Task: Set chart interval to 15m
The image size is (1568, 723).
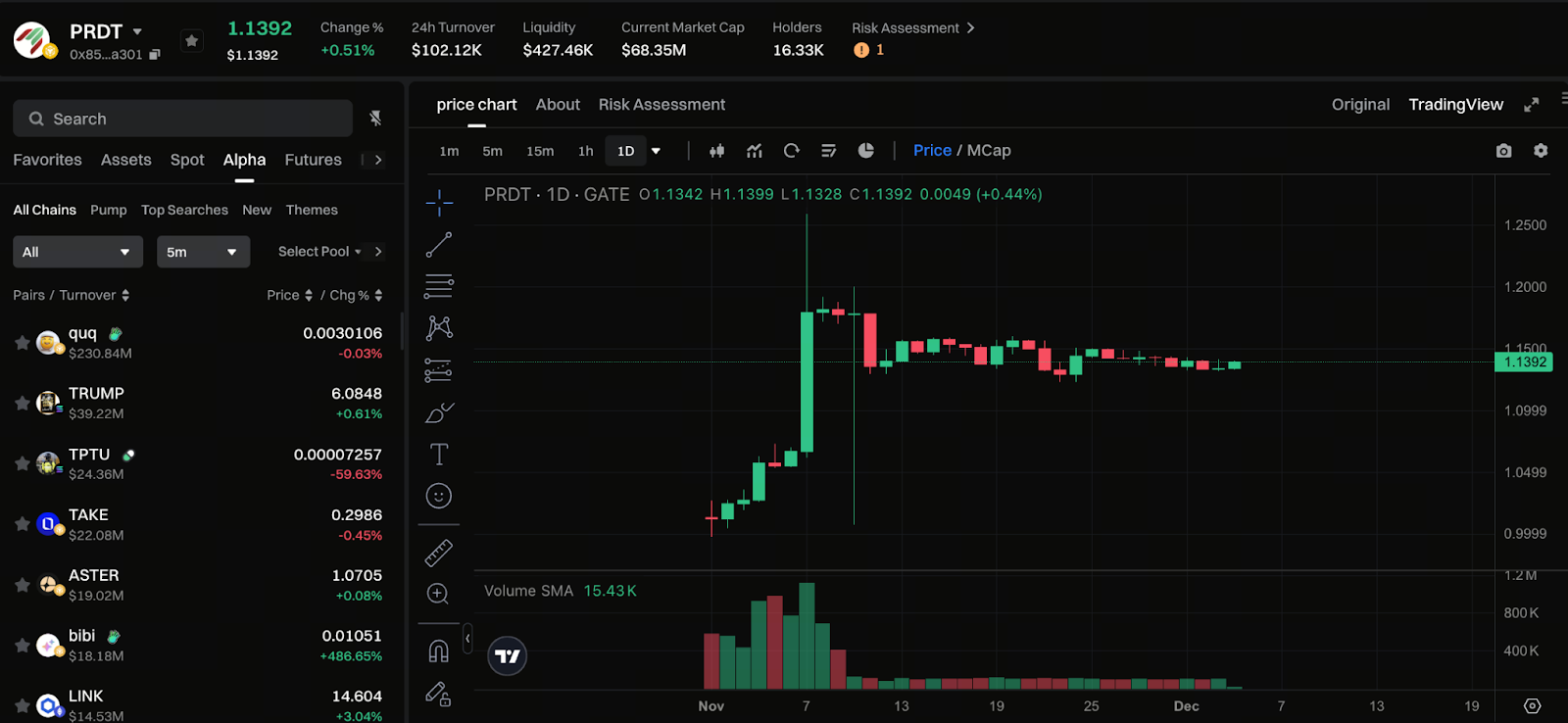Action: [x=540, y=151]
